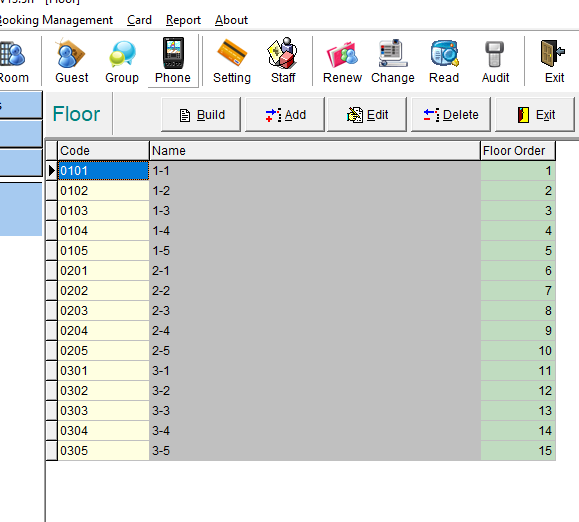This screenshot has height=522, width=579.
Task: Select code cell 0104
Action: 103,230
